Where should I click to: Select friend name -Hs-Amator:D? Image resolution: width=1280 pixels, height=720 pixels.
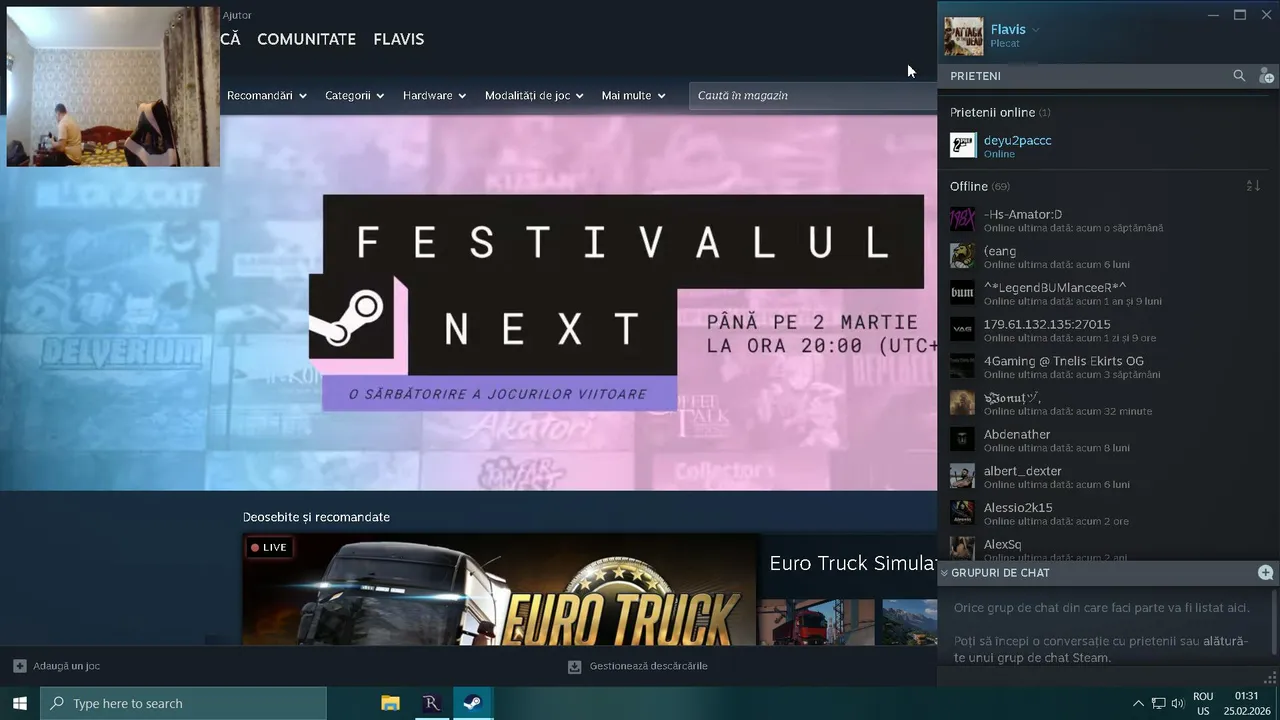click(1023, 214)
